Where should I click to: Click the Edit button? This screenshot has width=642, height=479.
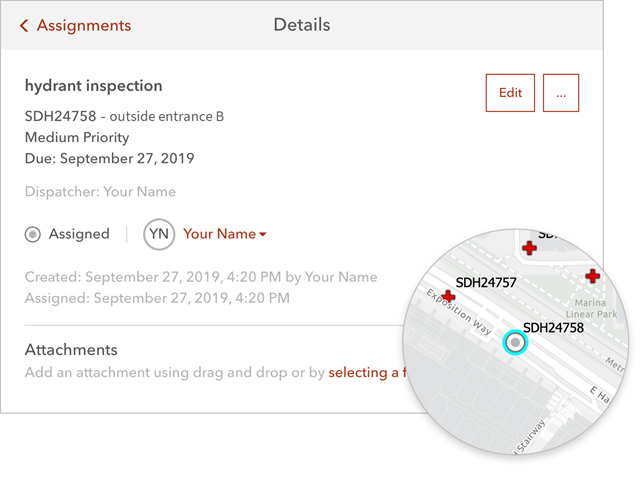click(x=510, y=93)
